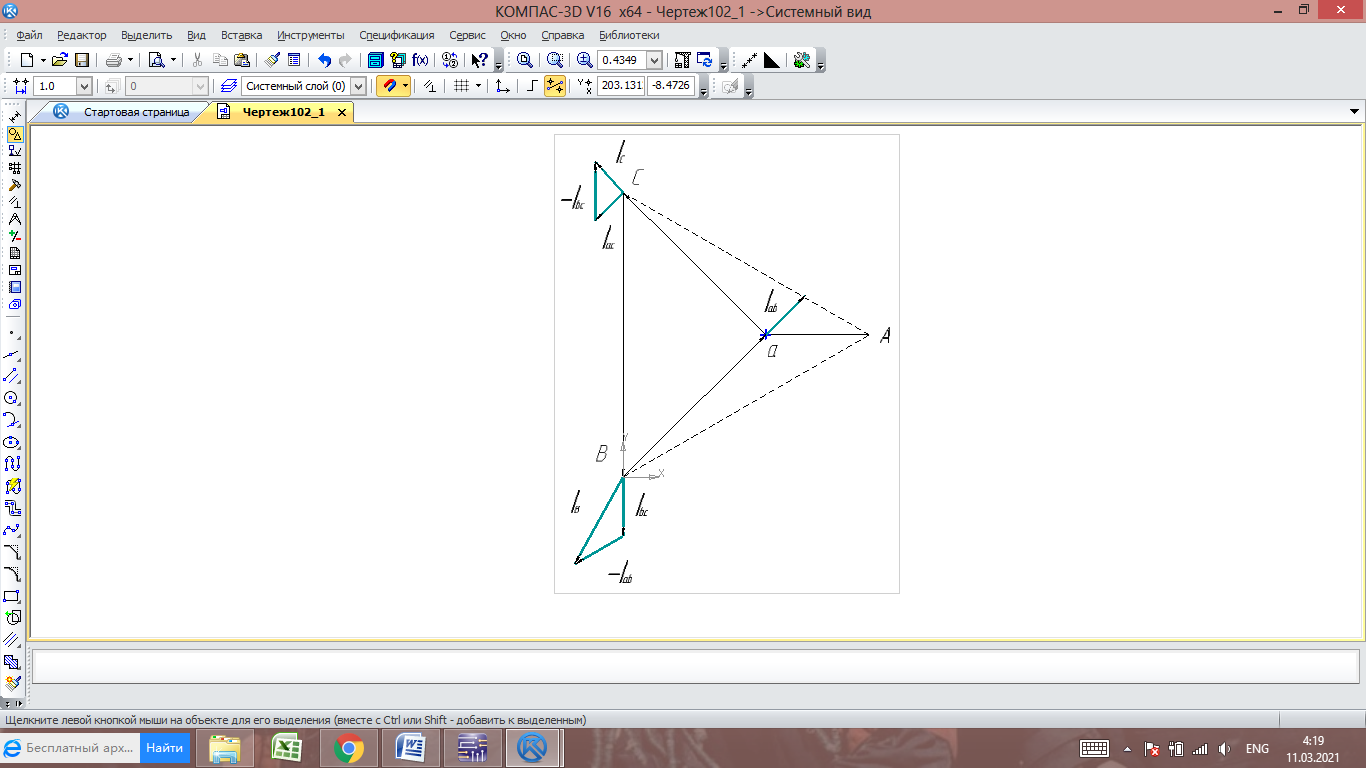The height and width of the screenshot is (768, 1366).
Task: Click the Print Preview icon
Action: (x=157, y=60)
